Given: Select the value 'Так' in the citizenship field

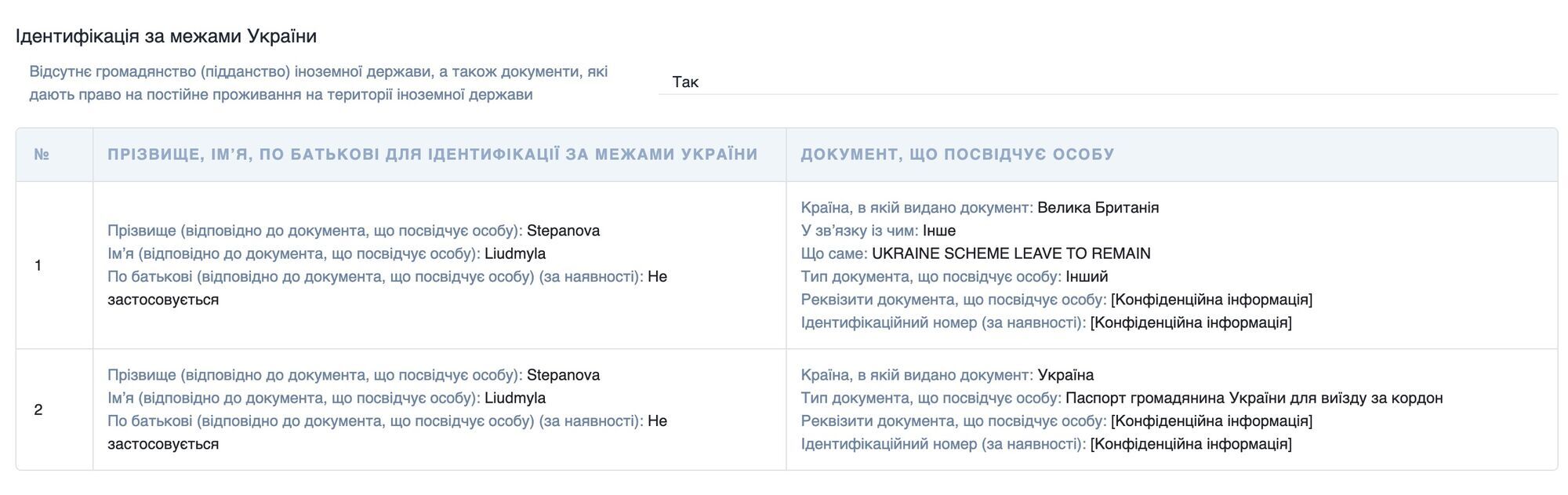Looking at the screenshot, I should [685, 82].
